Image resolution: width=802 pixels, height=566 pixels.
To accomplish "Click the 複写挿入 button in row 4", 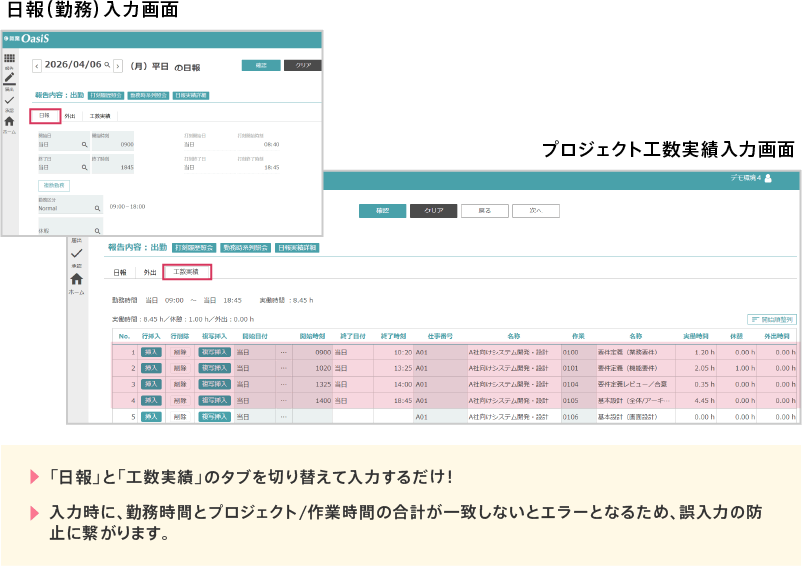I will point(215,401).
